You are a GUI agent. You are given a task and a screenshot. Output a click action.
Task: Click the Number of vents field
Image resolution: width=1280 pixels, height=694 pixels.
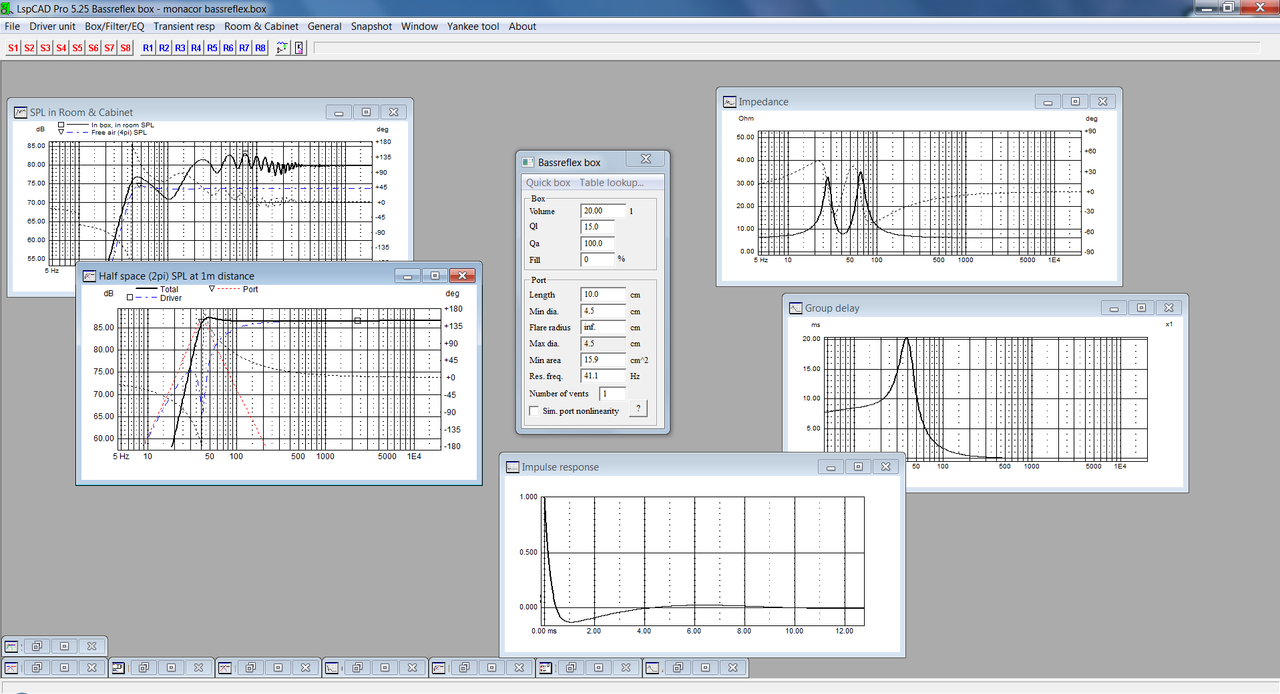(613, 394)
